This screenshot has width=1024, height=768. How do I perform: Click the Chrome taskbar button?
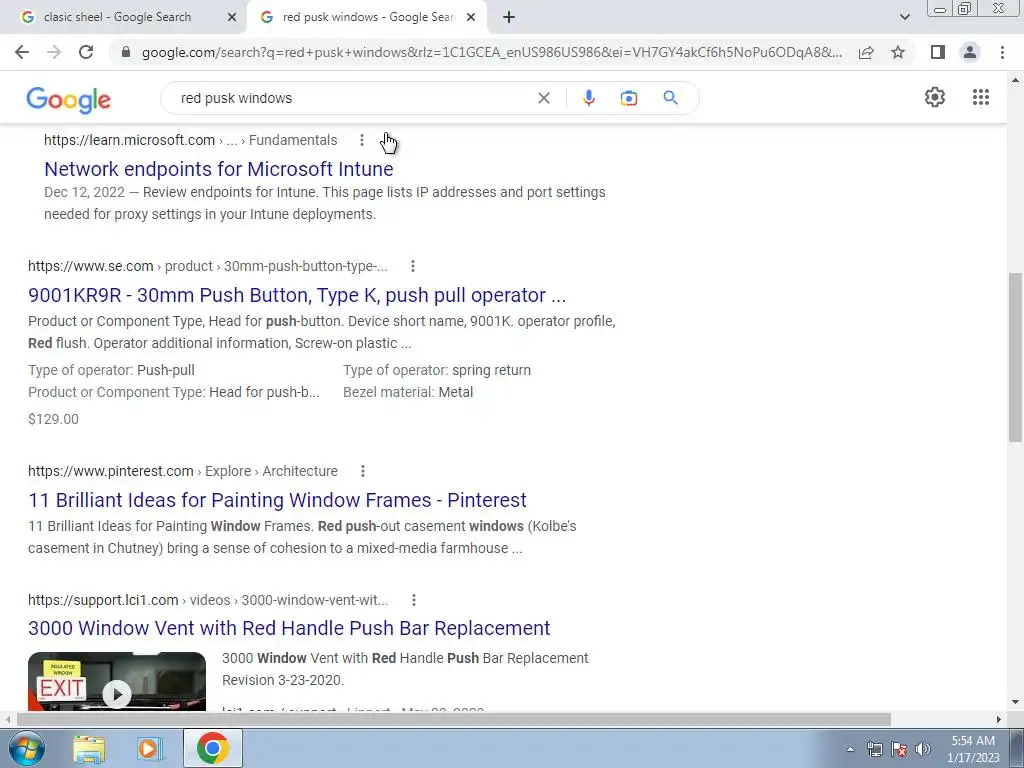point(213,748)
